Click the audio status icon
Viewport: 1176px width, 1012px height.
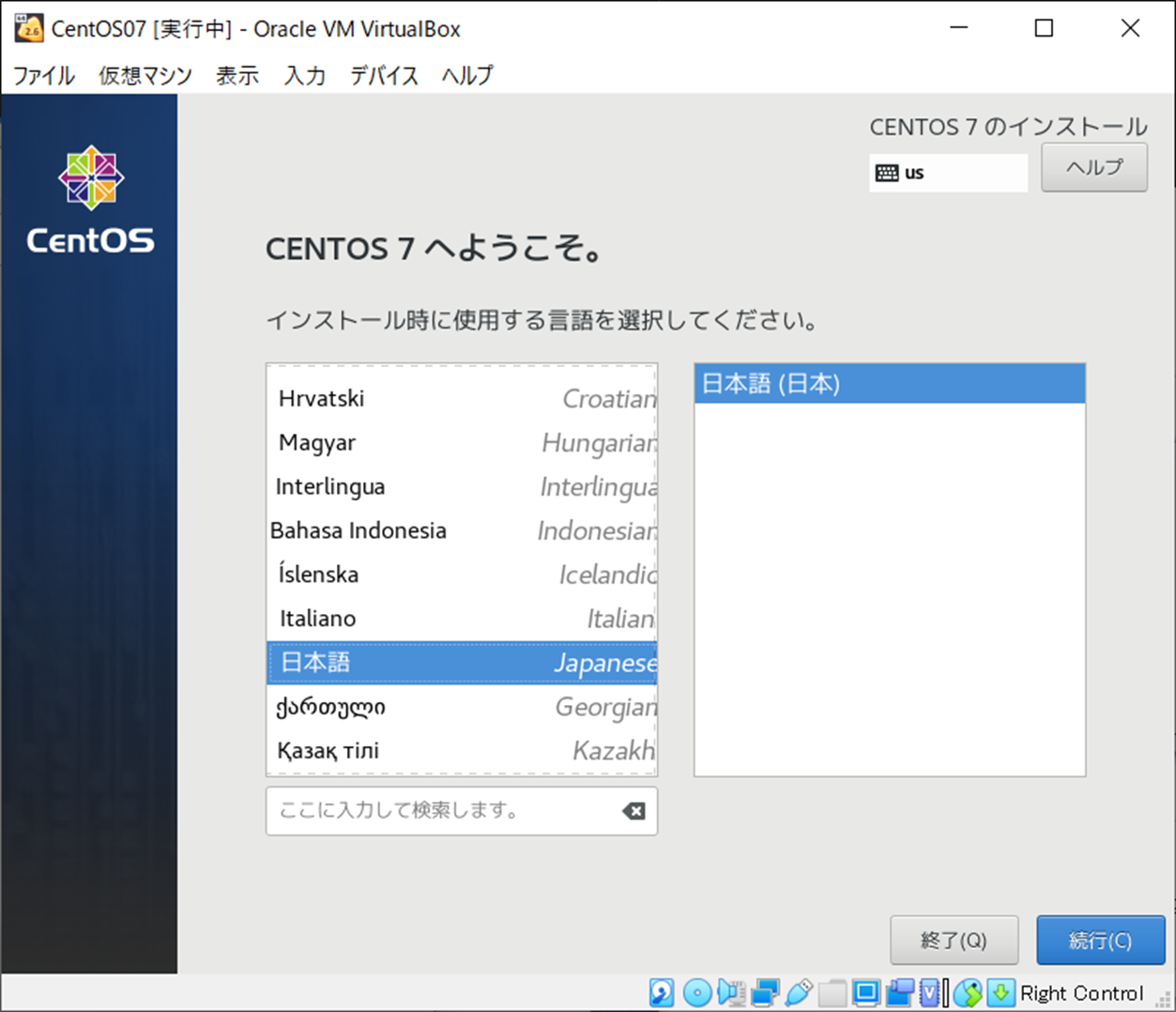point(730,992)
